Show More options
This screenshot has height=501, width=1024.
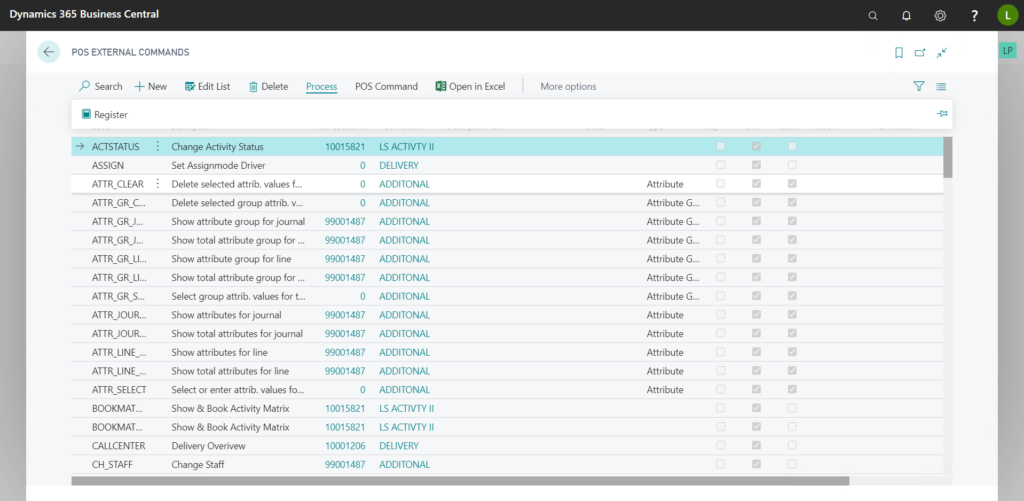(568, 86)
